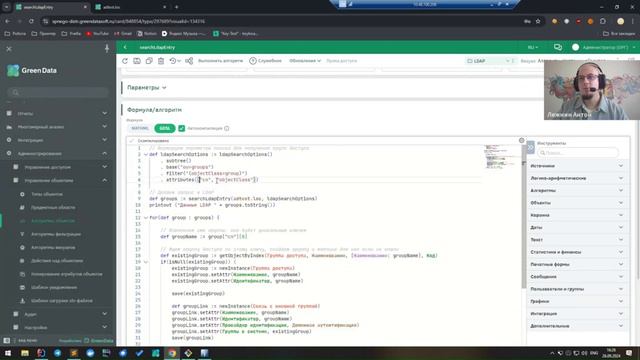Fold the for loop at line 12
The image size is (640, 360).
point(146,218)
